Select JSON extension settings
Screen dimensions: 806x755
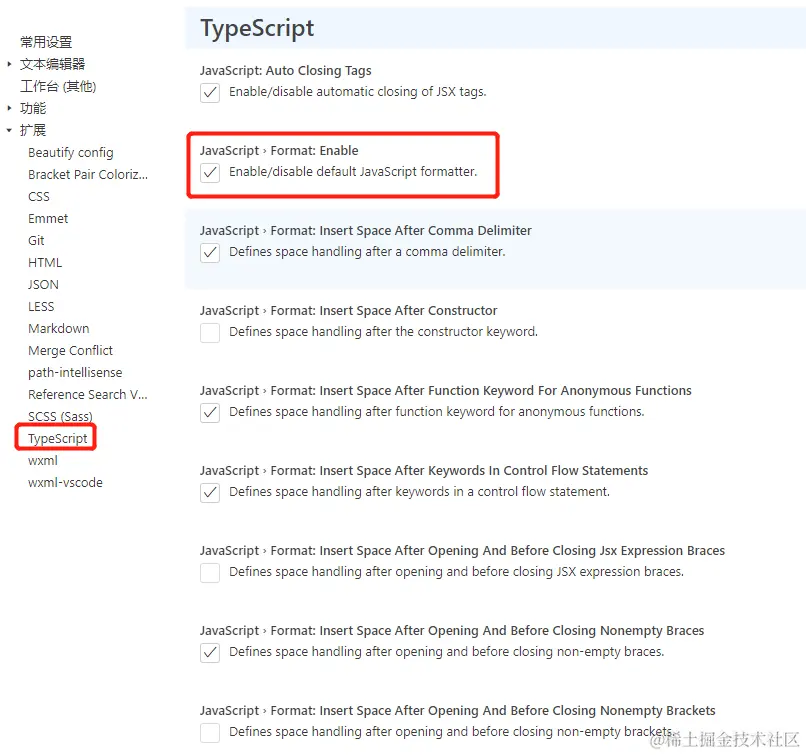click(43, 285)
